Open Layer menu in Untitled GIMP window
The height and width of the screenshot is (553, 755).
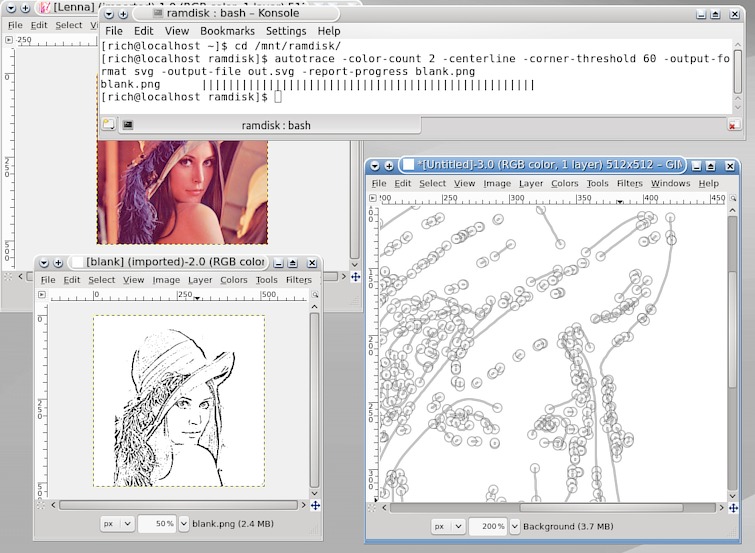pyautogui.click(x=531, y=184)
